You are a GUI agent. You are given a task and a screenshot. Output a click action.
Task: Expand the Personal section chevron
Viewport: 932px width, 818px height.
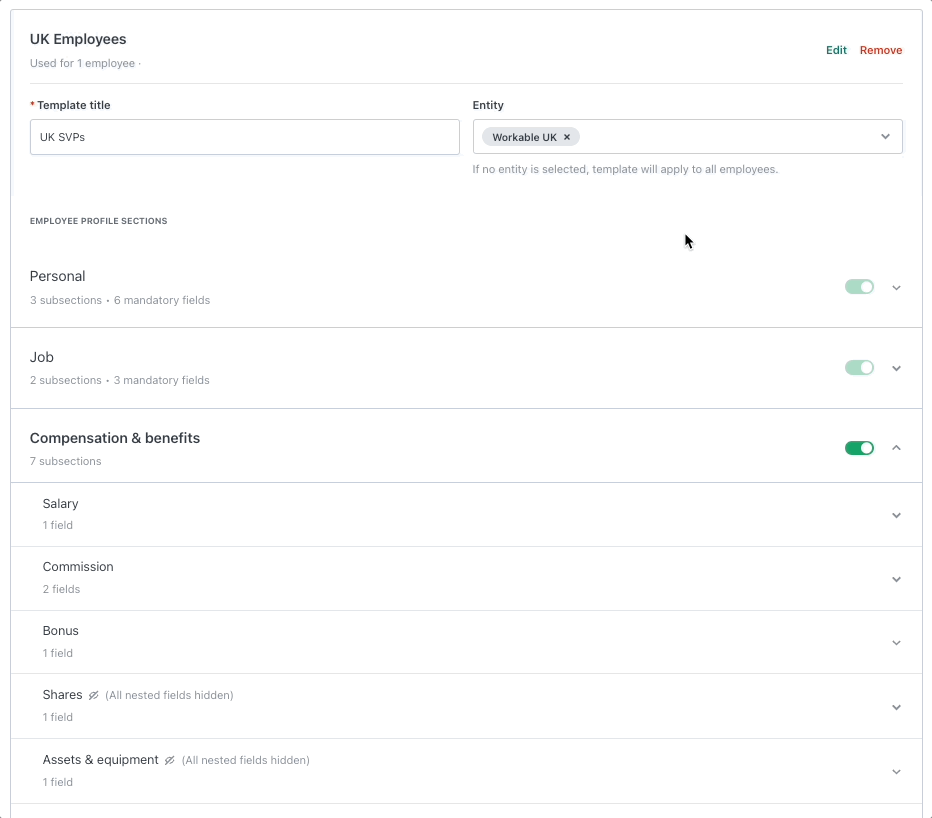tap(896, 288)
